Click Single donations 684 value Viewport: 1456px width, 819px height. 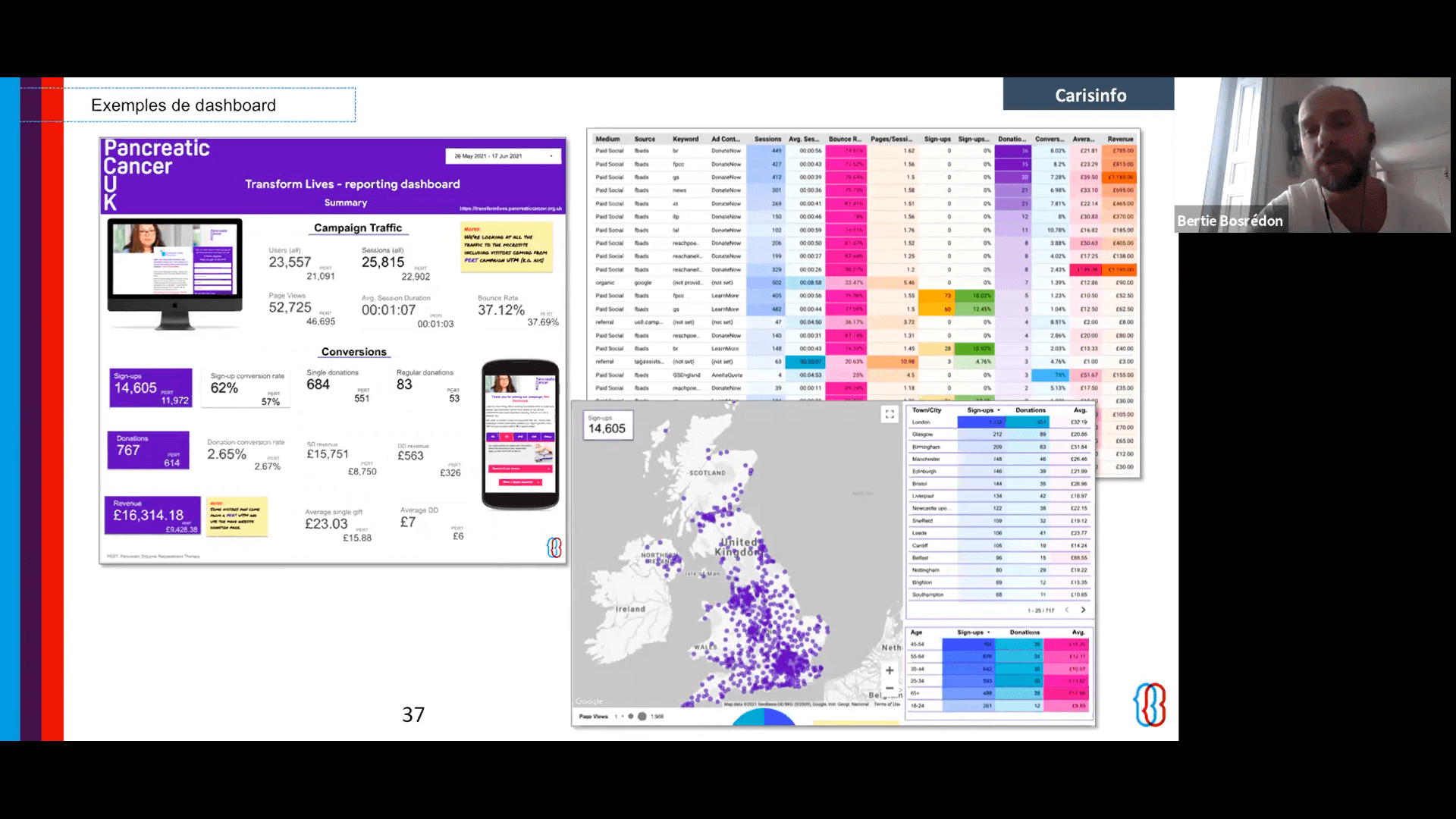tap(318, 384)
